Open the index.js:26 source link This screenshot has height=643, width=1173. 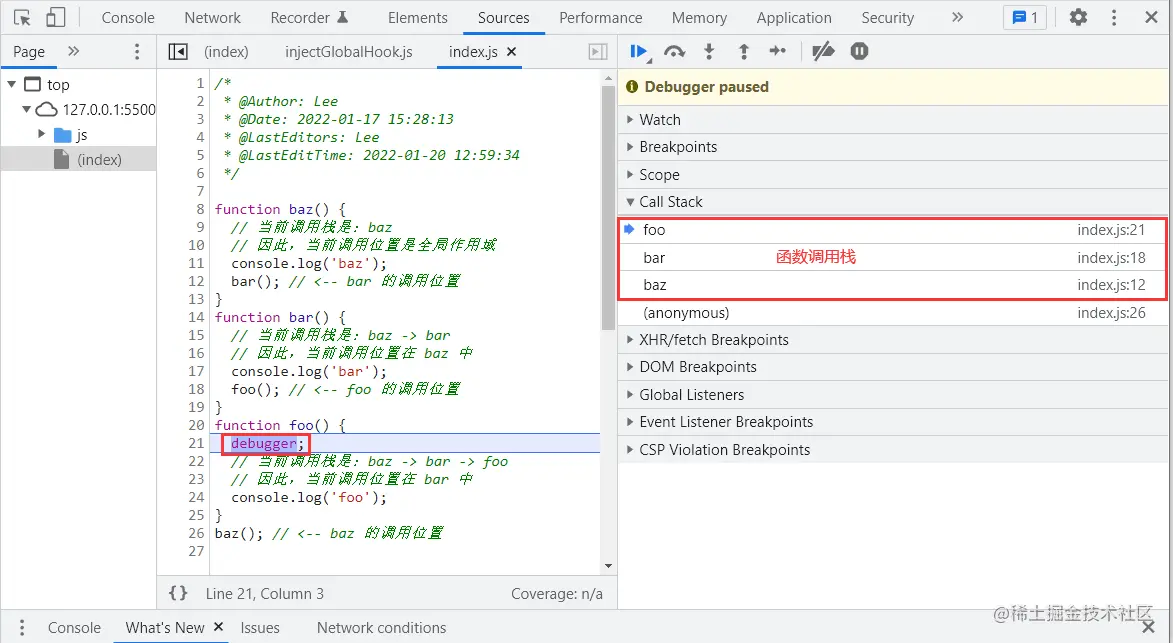(x=1111, y=313)
